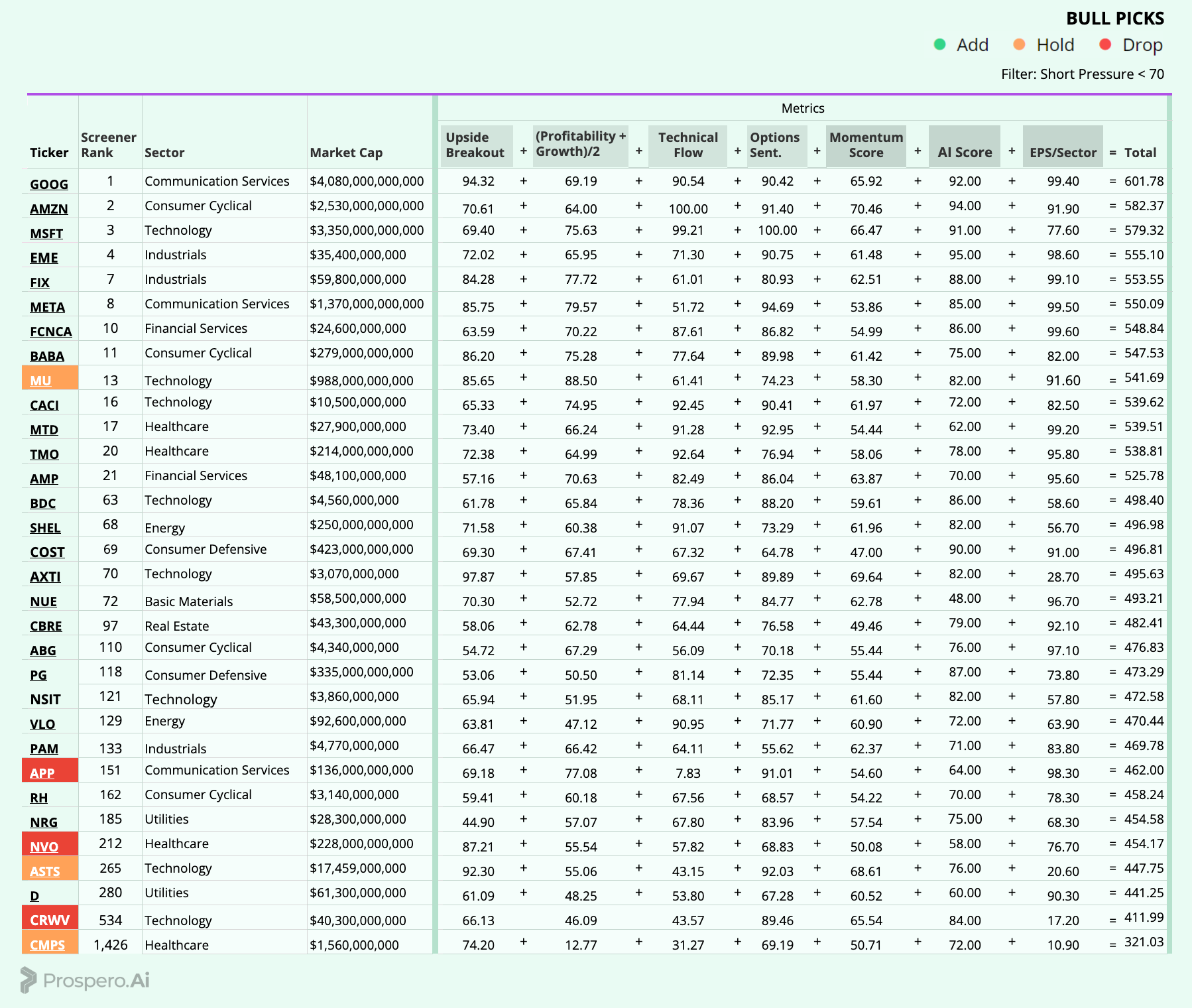Click the Market Cap column header

(x=346, y=153)
